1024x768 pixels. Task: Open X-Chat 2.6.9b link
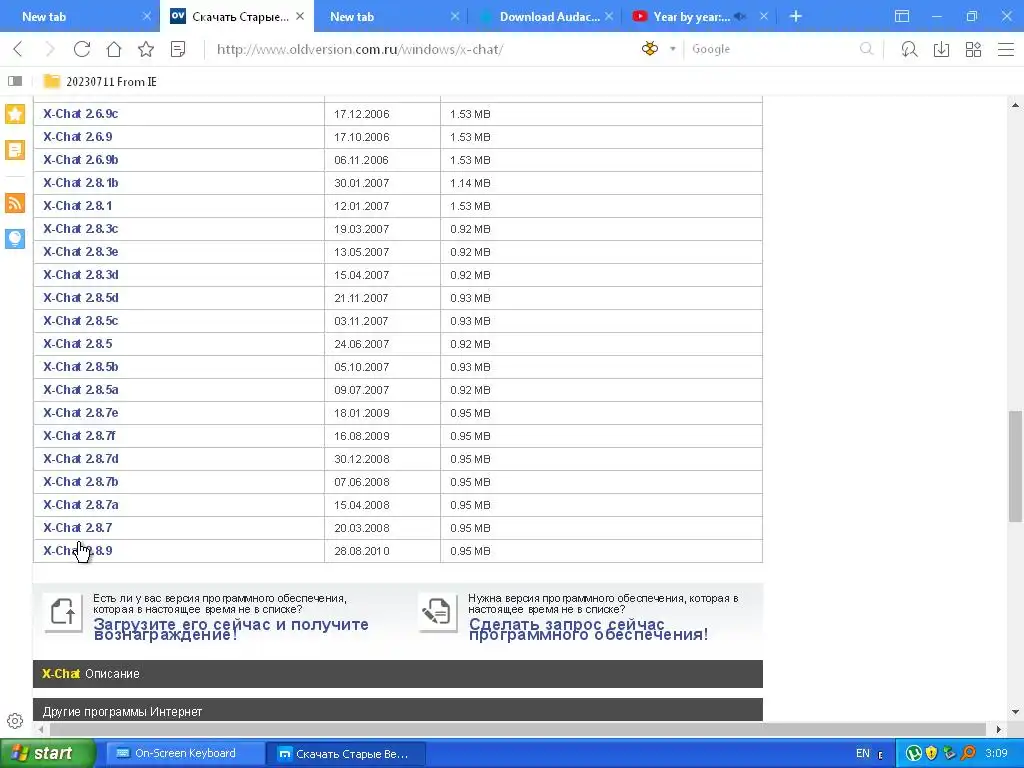pyautogui.click(x=80, y=160)
